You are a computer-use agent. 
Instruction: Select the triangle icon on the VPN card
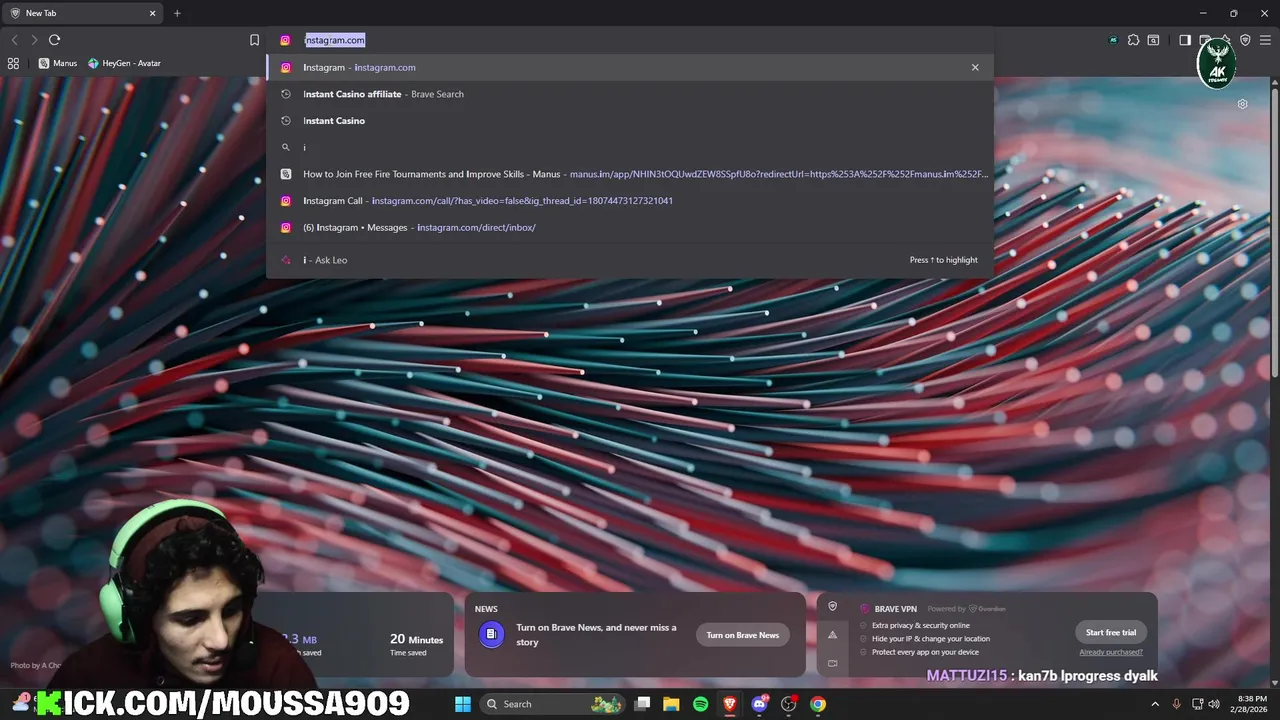point(832,635)
